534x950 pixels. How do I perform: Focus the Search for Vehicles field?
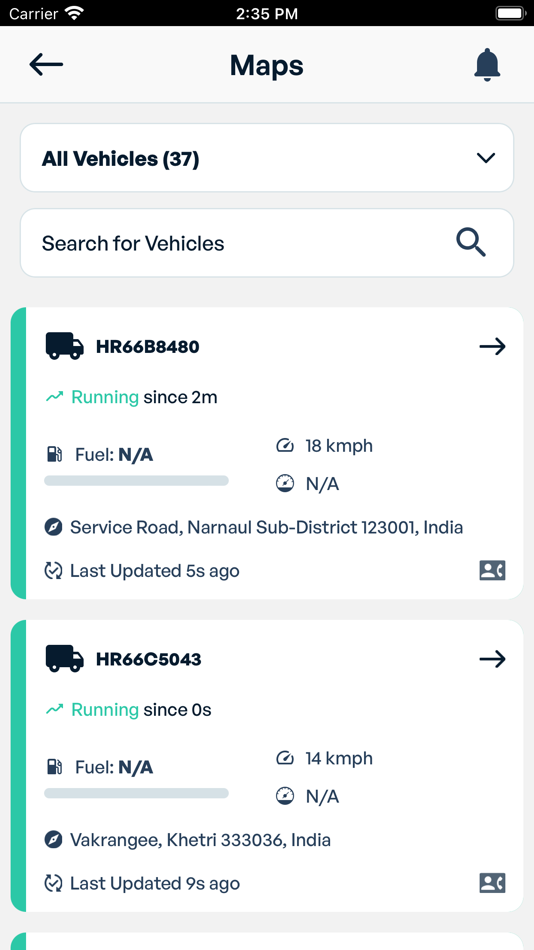[x=267, y=243]
